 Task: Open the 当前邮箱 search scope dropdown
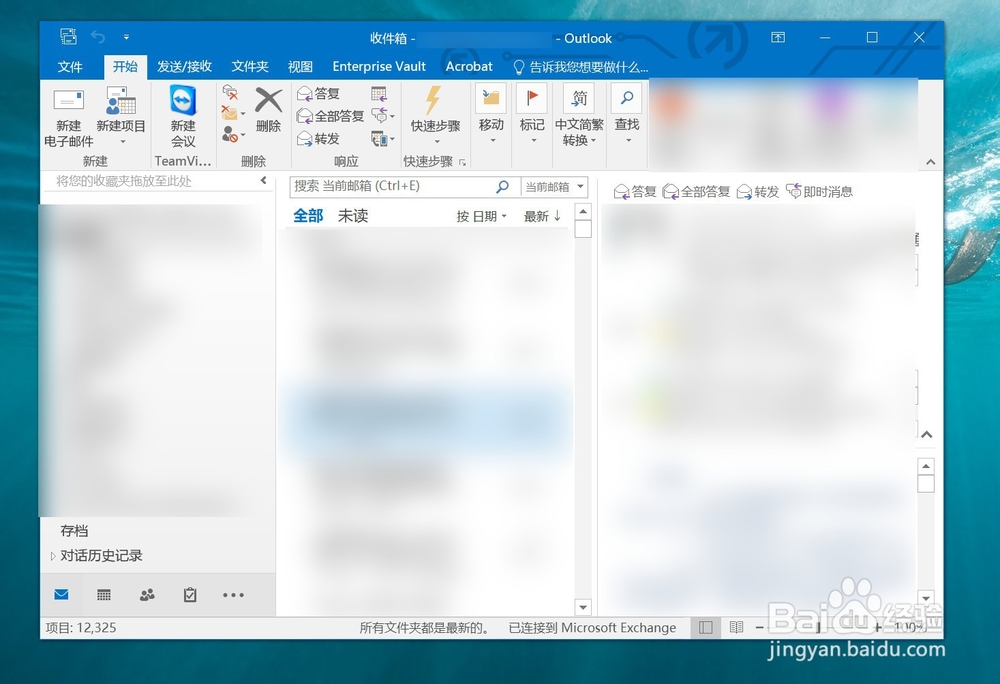(554, 187)
